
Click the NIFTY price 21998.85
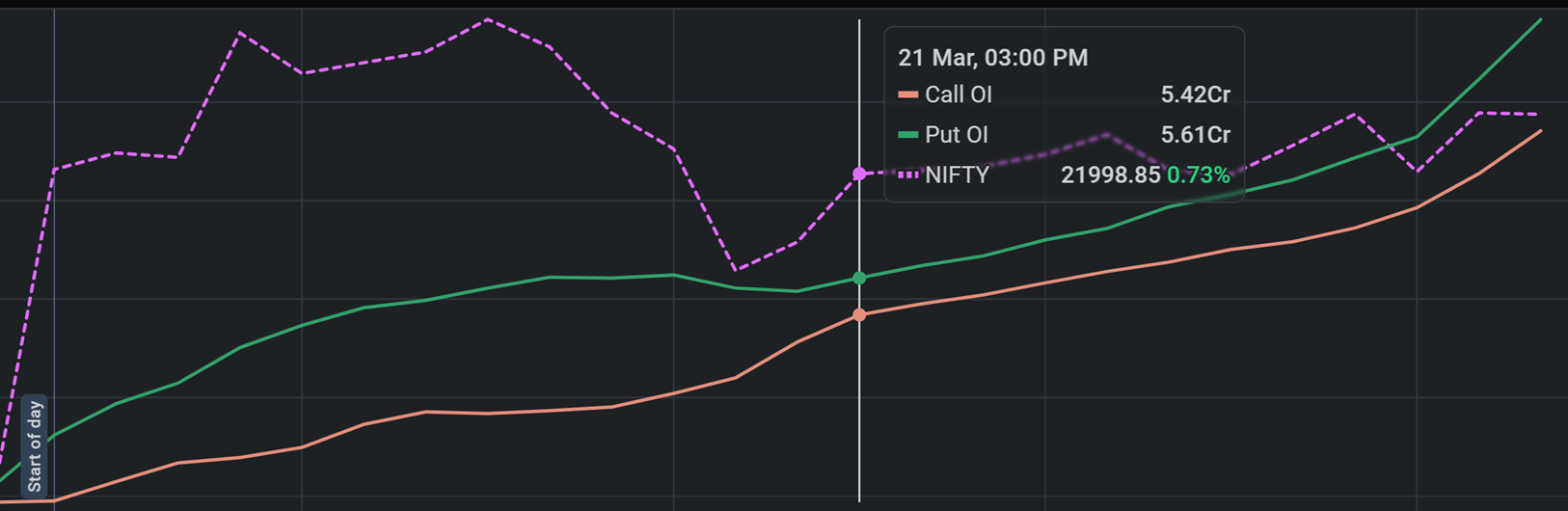click(x=1110, y=175)
